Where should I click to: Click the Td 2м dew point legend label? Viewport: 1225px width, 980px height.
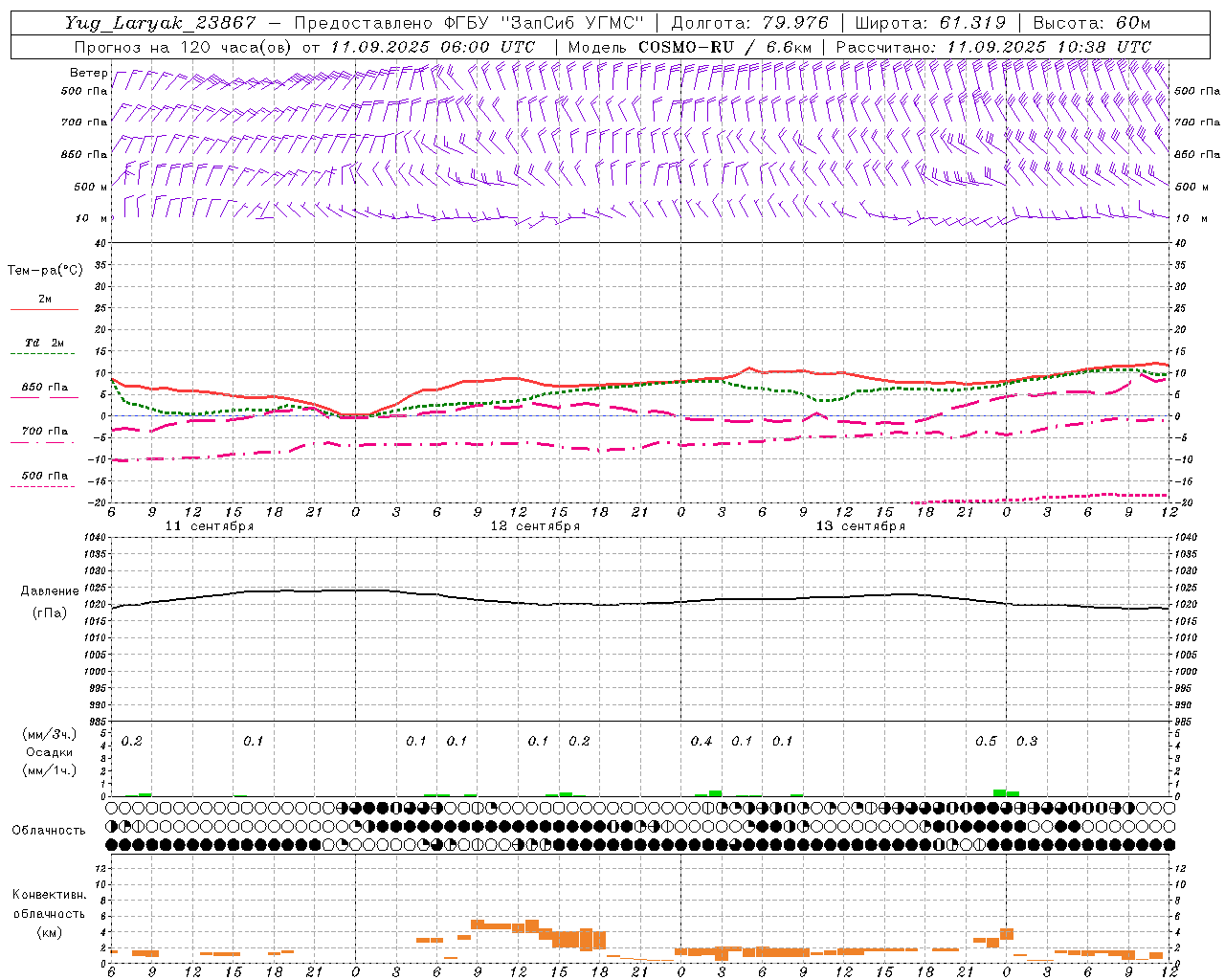44,343
